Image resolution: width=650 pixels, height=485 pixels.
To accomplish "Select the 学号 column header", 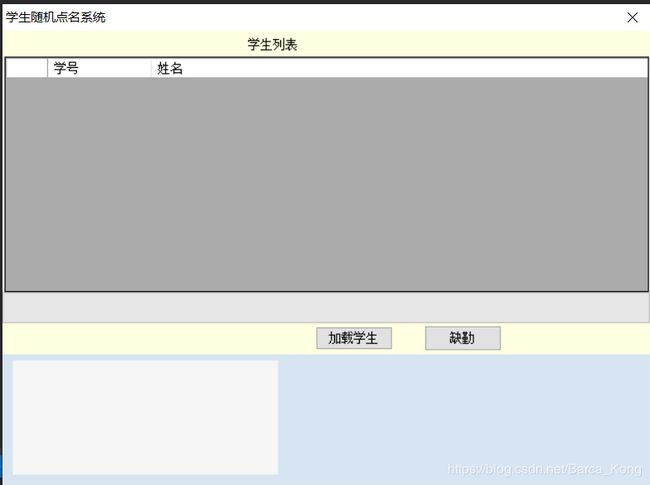I will click(99, 68).
